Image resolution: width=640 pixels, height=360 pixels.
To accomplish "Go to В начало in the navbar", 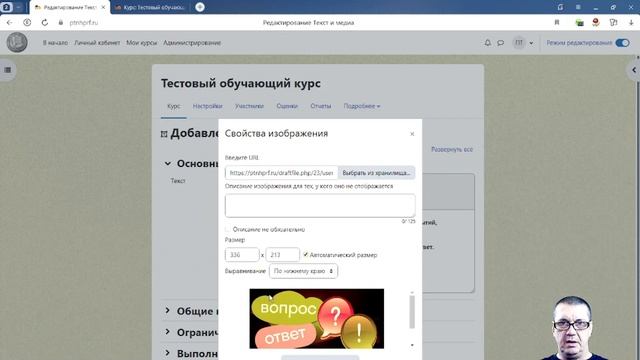I will [56, 43].
